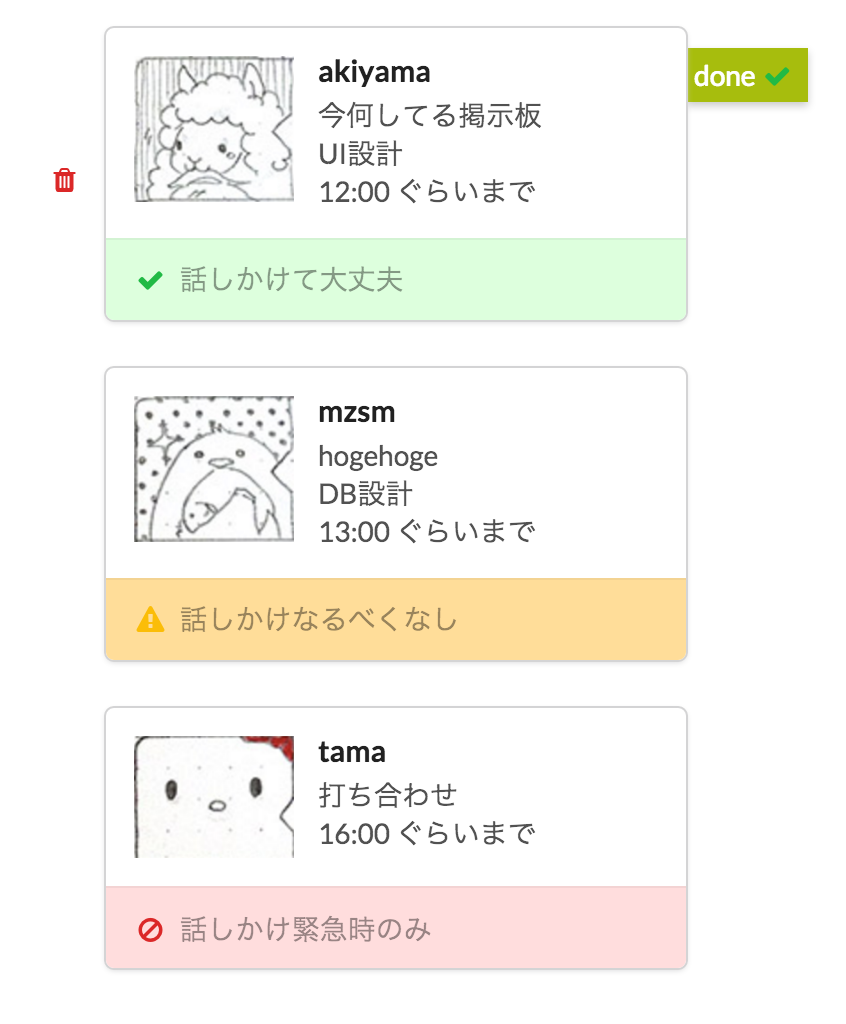Screen dimensions: 846x1024
Task: Click mzsm's penguin avatar image
Action: point(214,469)
